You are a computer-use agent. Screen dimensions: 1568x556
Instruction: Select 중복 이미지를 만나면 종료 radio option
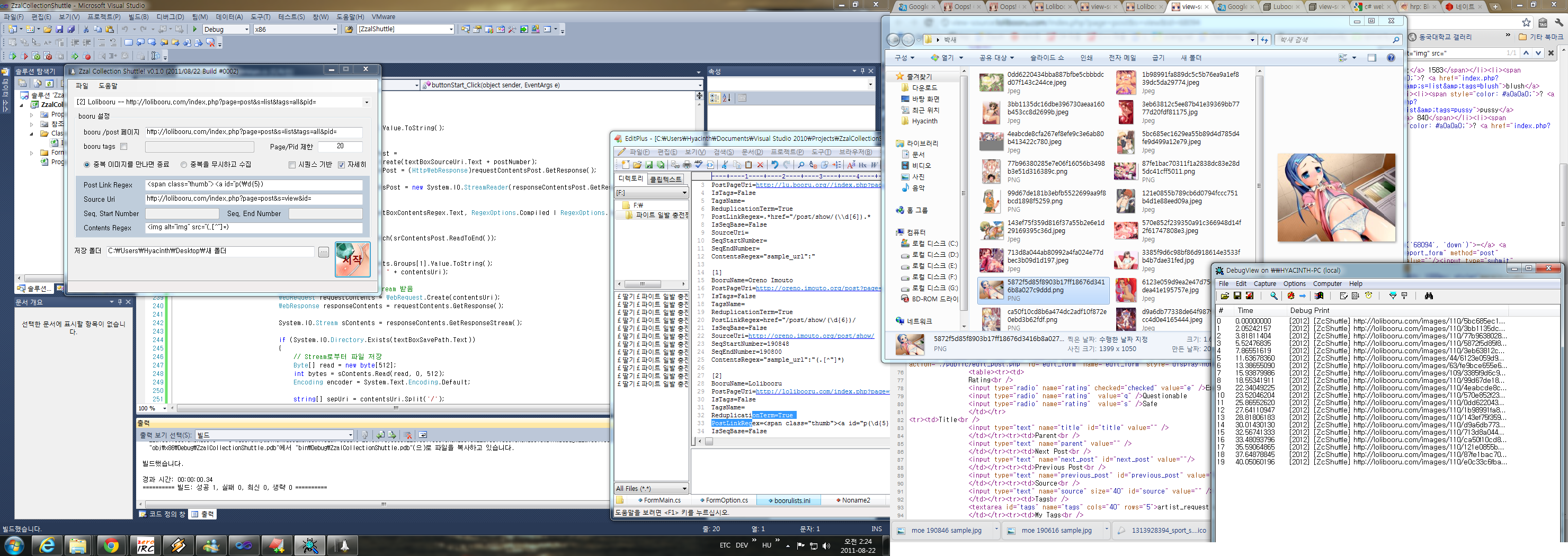(x=86, y=165)
